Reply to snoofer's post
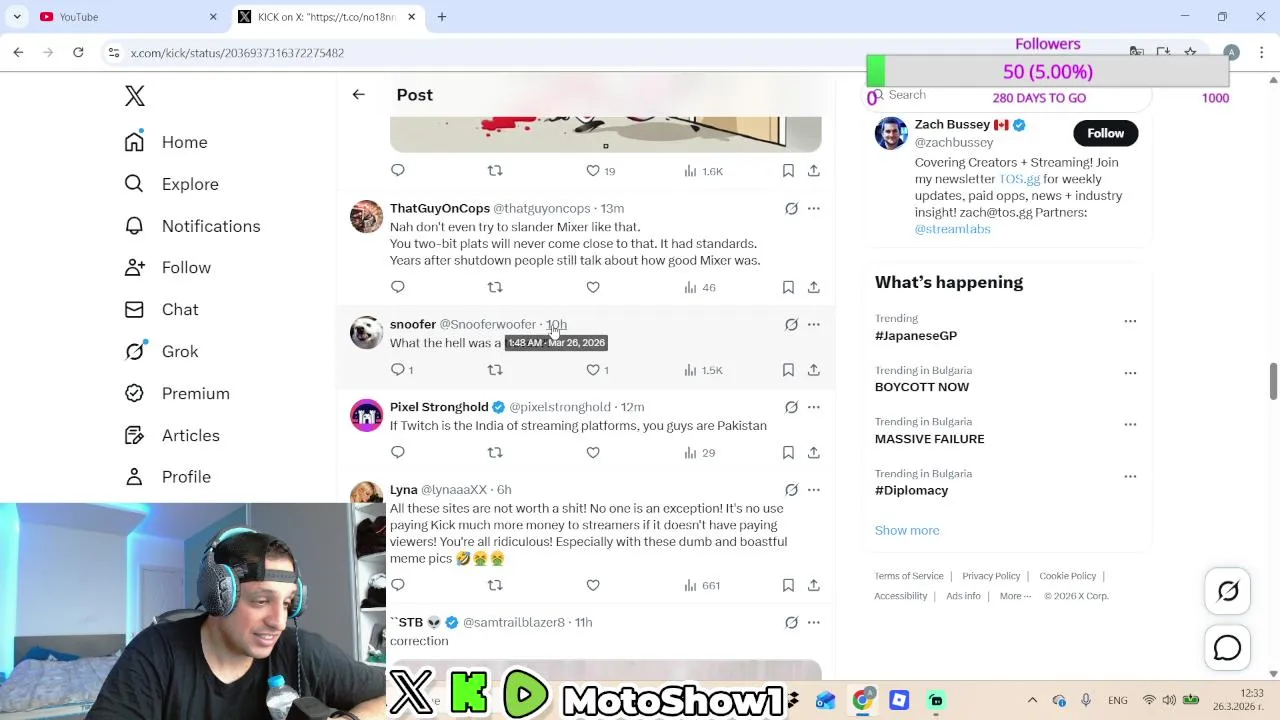This screenshot has width=1280, height=720. [401, 370]
